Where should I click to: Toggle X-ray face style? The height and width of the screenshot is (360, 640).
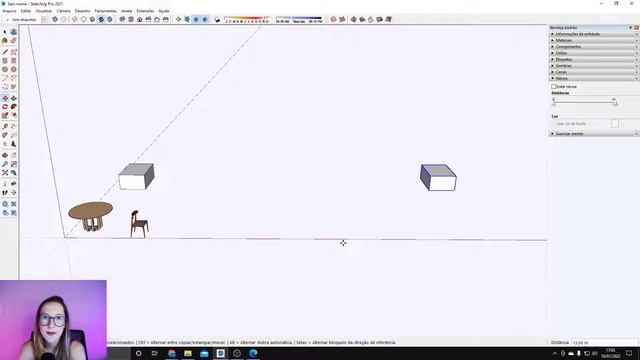pos(55,19)
